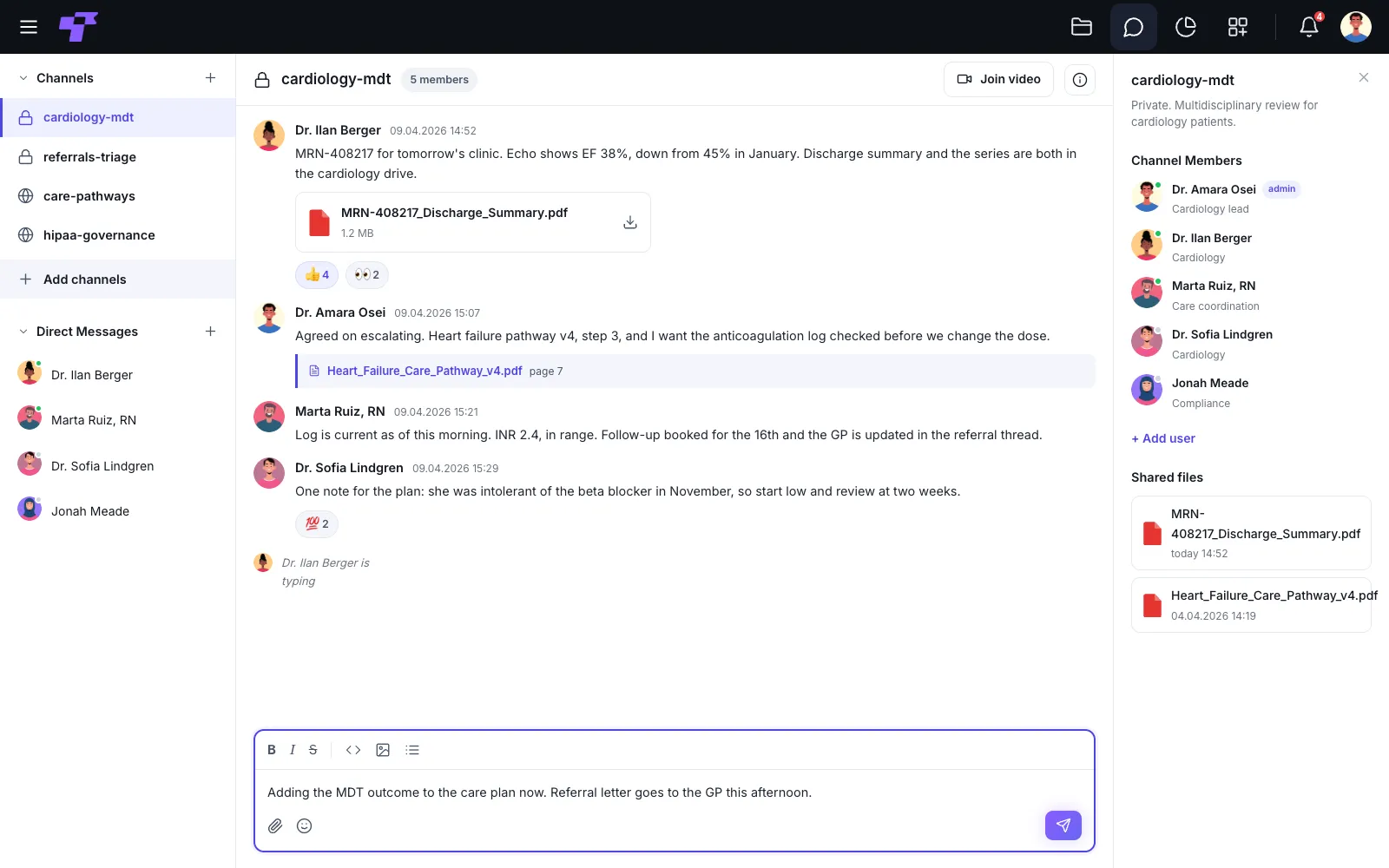The height and width of the screenshot is (868, 1389).
Task: Select the referrals-triage channel
Action: 118,157
